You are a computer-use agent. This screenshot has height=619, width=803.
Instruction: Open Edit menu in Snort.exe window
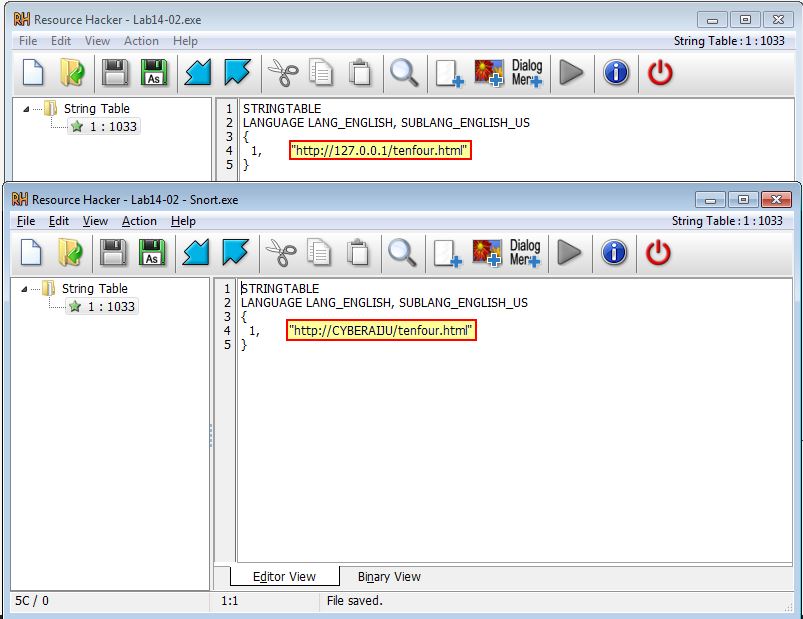coord(59,221)
